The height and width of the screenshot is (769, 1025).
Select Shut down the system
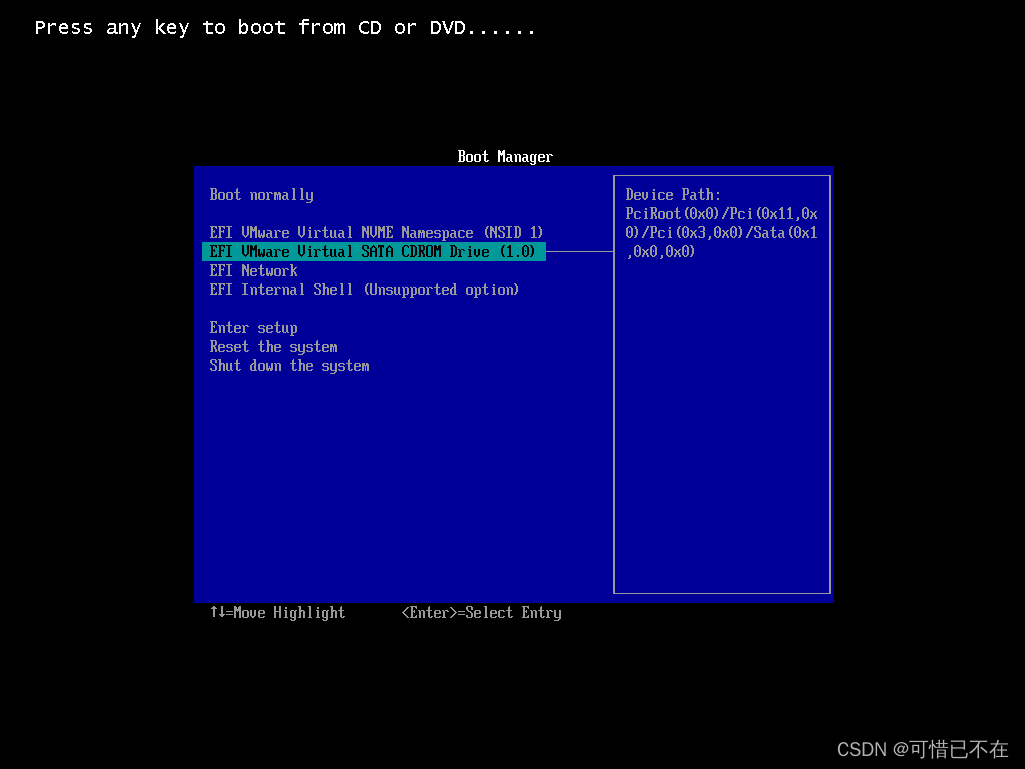point(290,366)
